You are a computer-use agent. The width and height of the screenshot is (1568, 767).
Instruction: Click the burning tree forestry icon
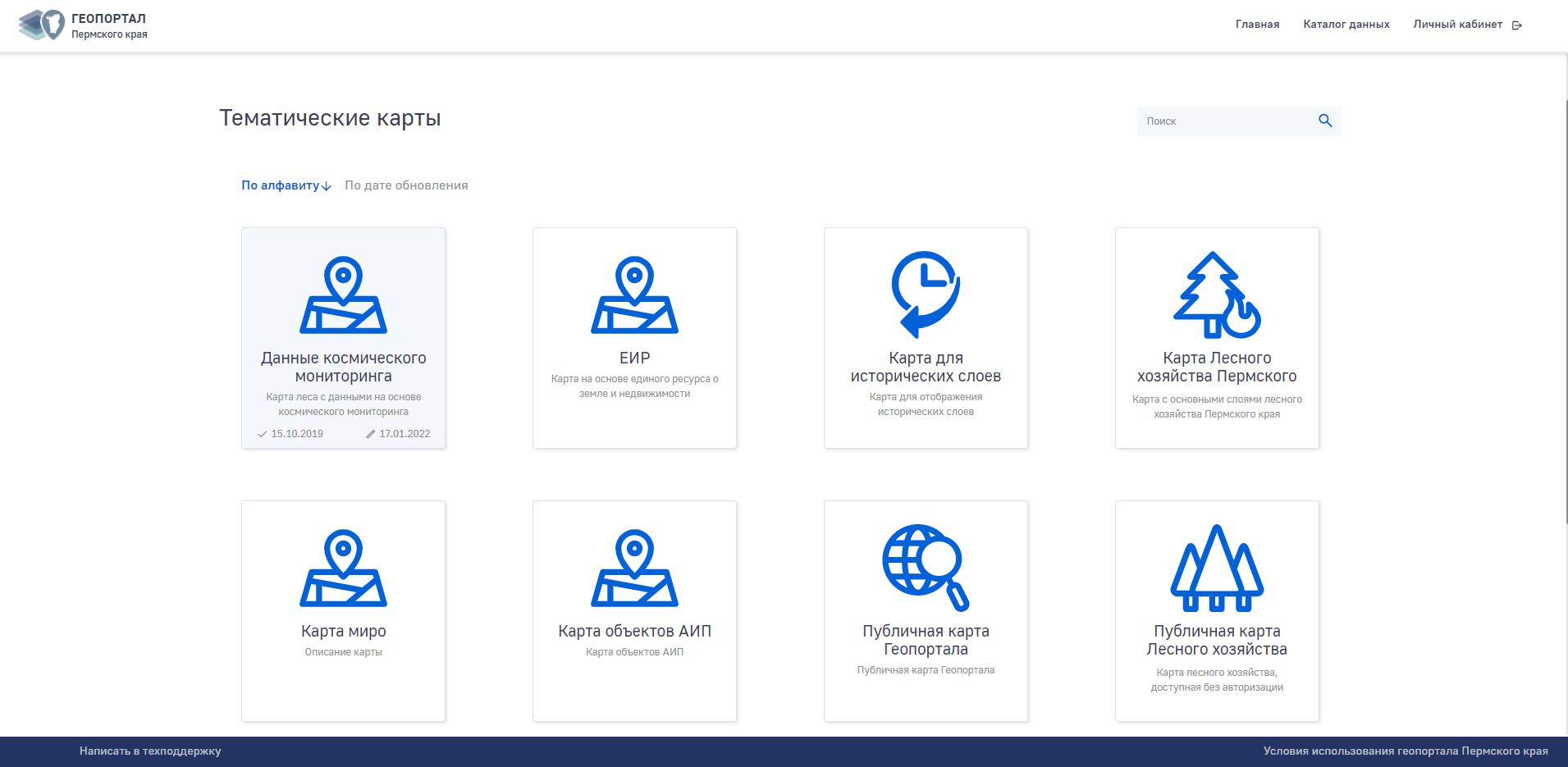coord(1217,295)
